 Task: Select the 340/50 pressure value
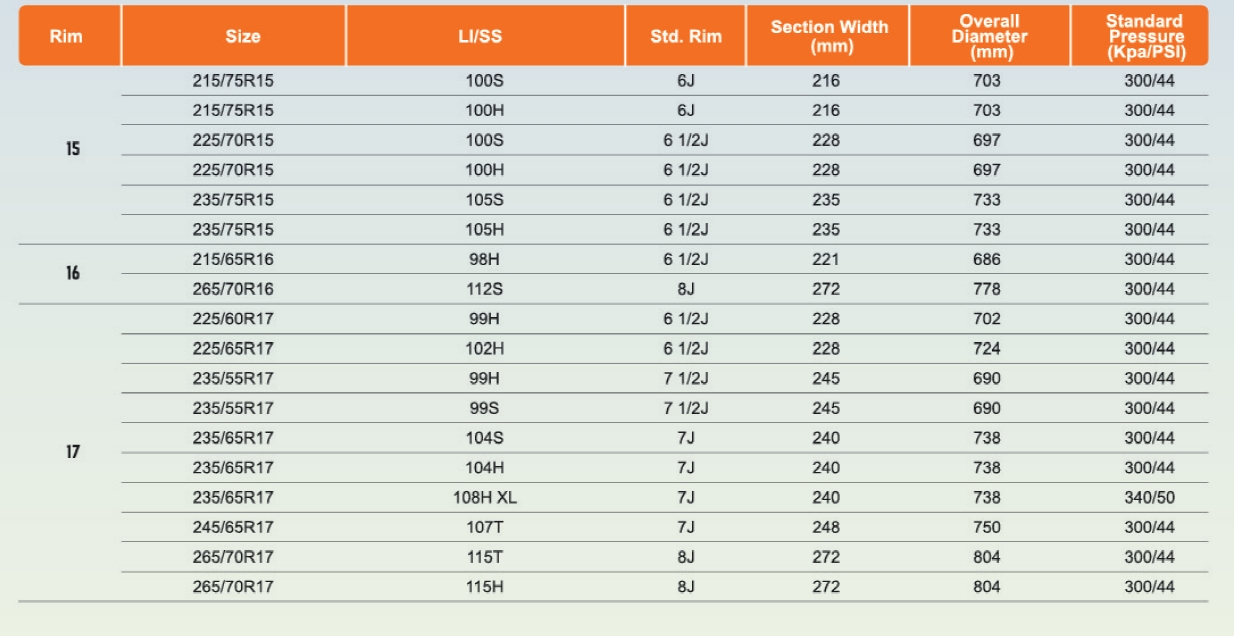click(x=1149, y=497)
